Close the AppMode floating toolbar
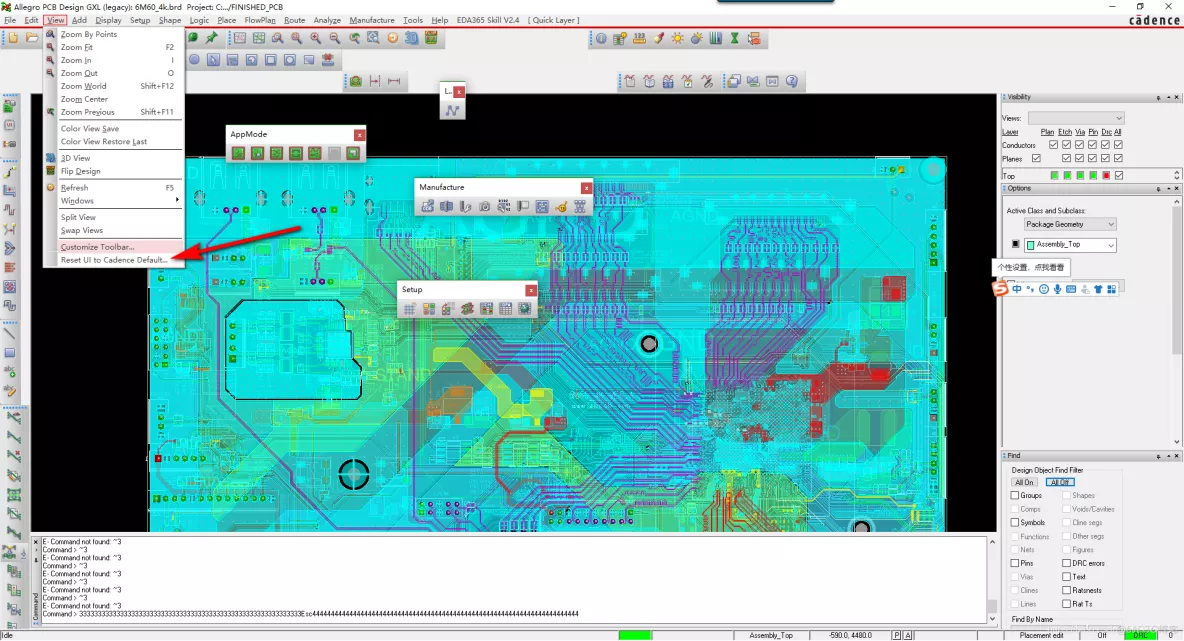 pyautogui.click(x=359, y=134)
